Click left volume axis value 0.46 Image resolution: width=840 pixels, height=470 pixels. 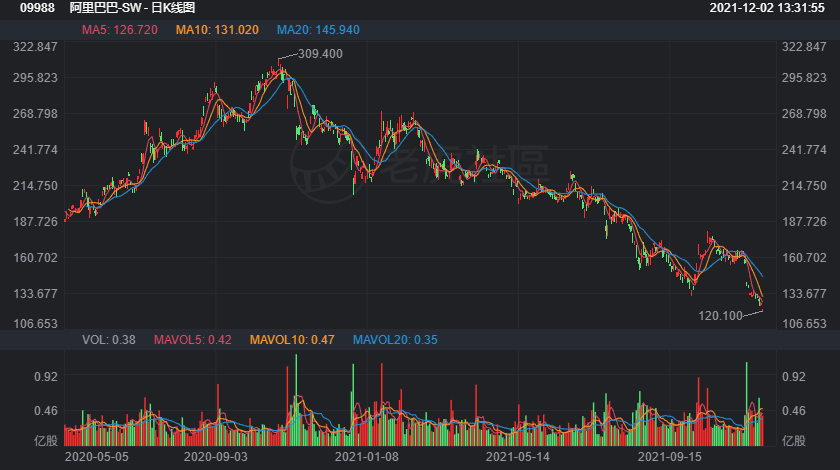46,411
